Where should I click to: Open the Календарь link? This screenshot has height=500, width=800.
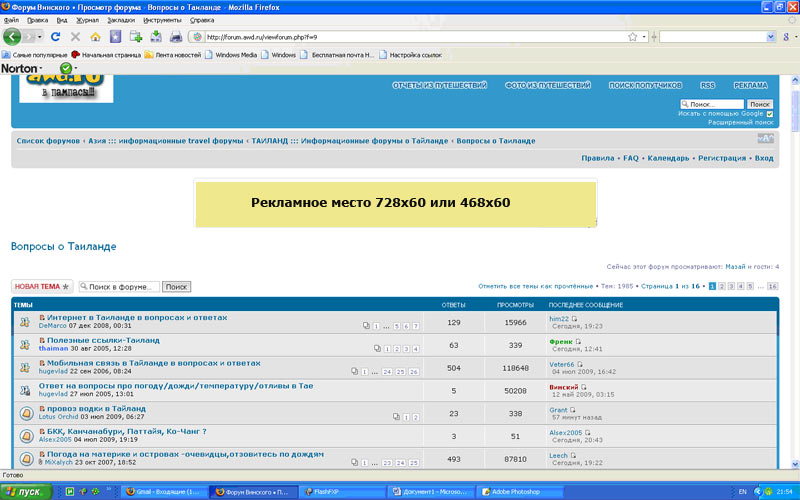point(668,158)
